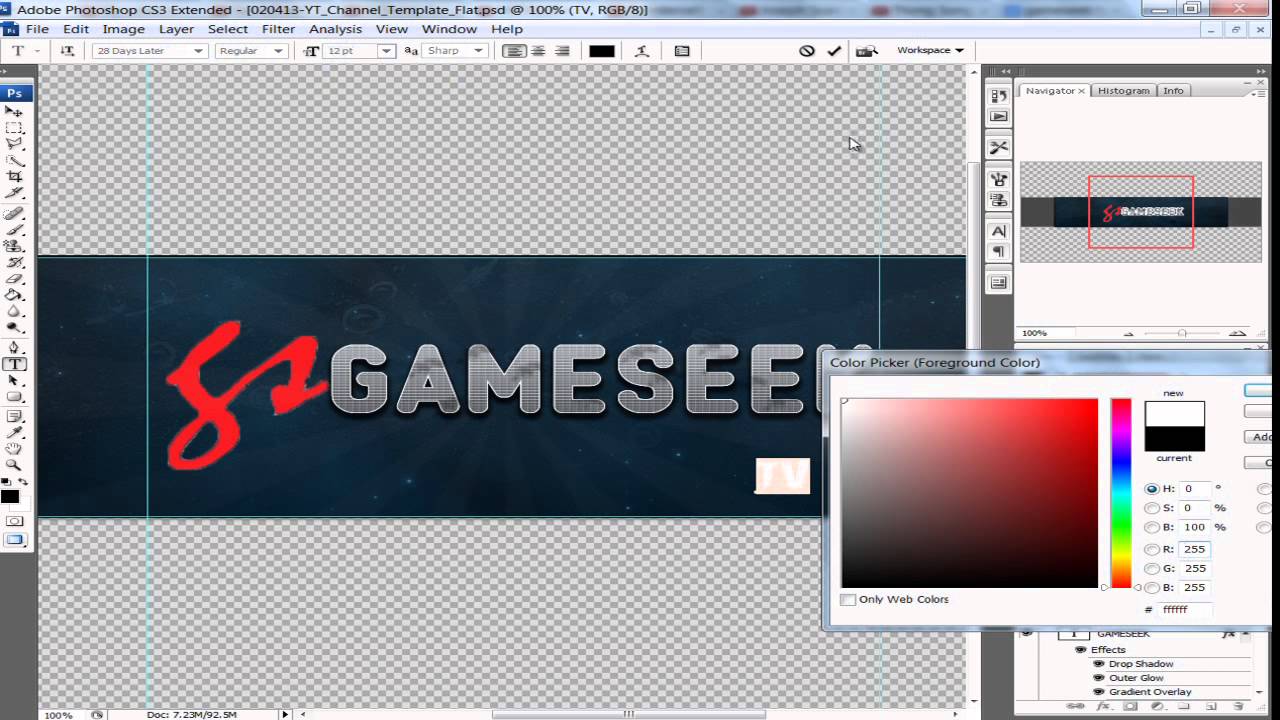Select the Paint Bucket tool

14,295
